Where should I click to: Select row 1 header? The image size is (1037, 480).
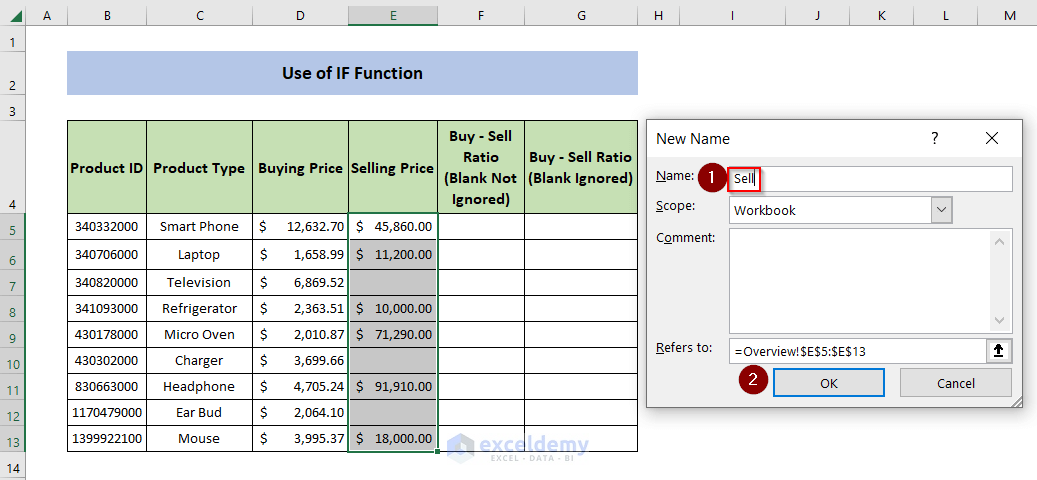pos(13,39)
